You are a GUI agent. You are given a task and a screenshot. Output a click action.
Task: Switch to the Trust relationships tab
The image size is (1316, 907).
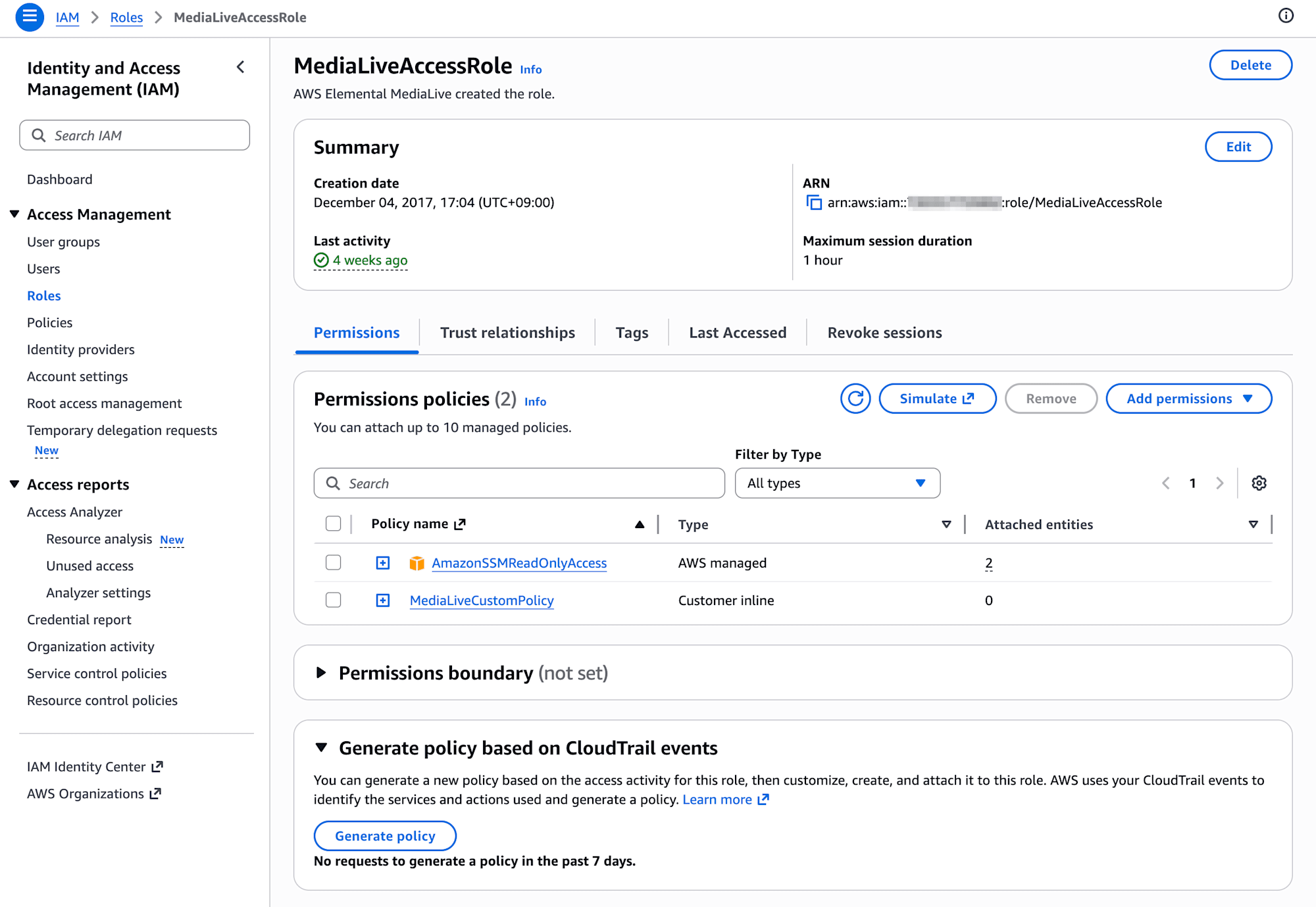(x=507, y=333)
